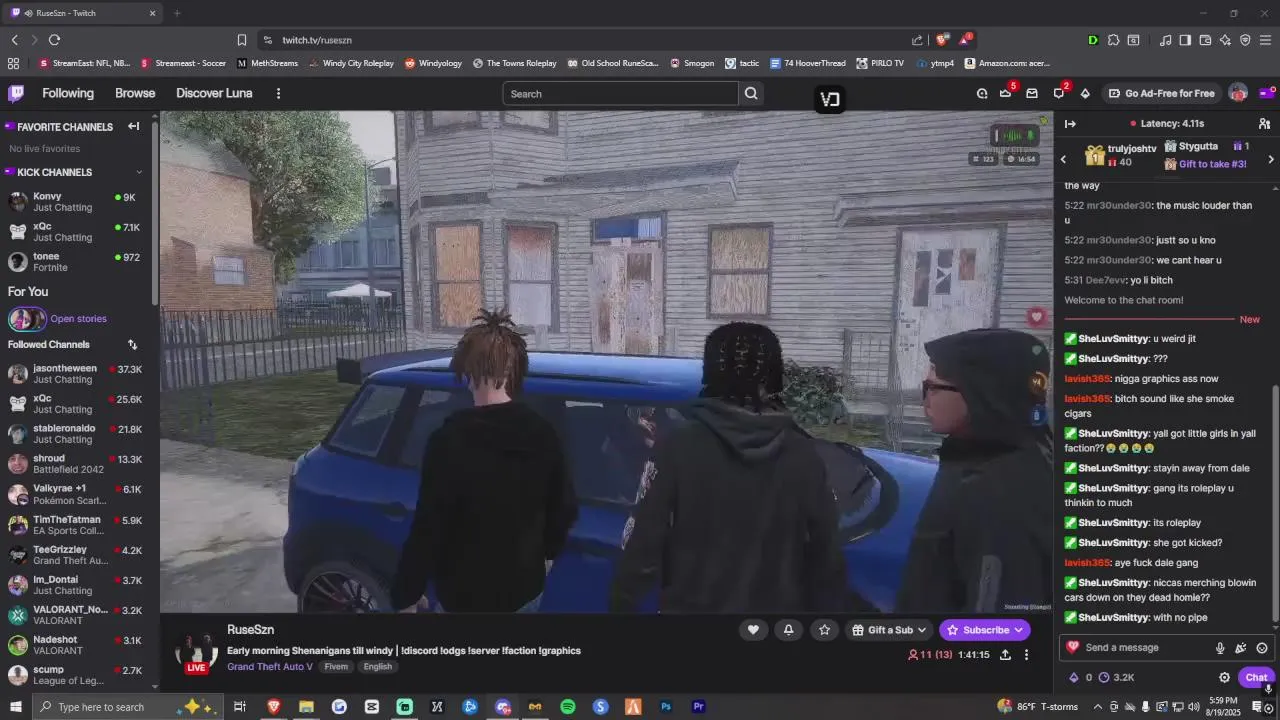
Task: Switch to the RuseSzn - Twitch browser tab
Action: (x=85, y=13)
